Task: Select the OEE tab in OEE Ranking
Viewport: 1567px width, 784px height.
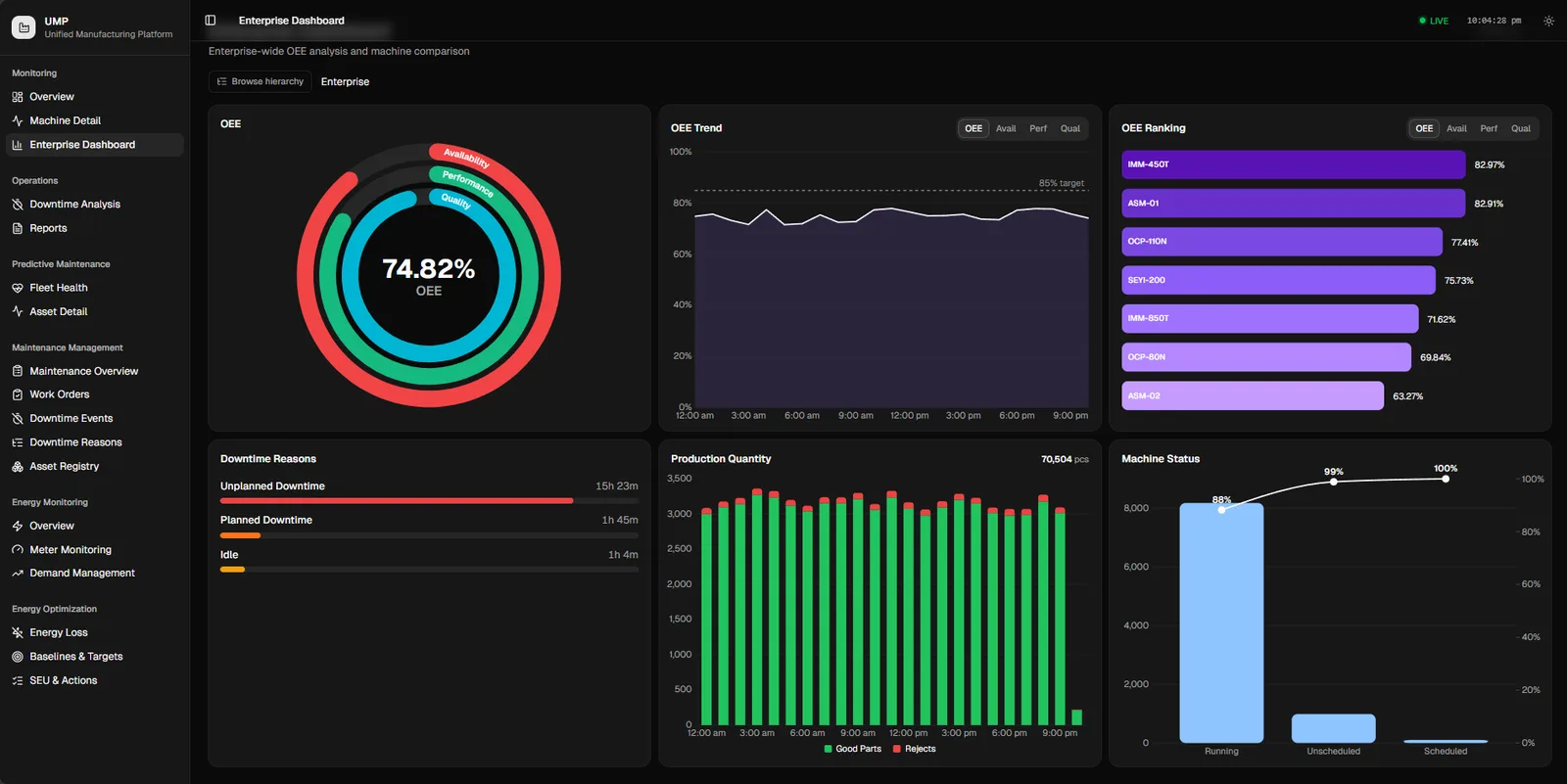Action: tap(1424, 128)
